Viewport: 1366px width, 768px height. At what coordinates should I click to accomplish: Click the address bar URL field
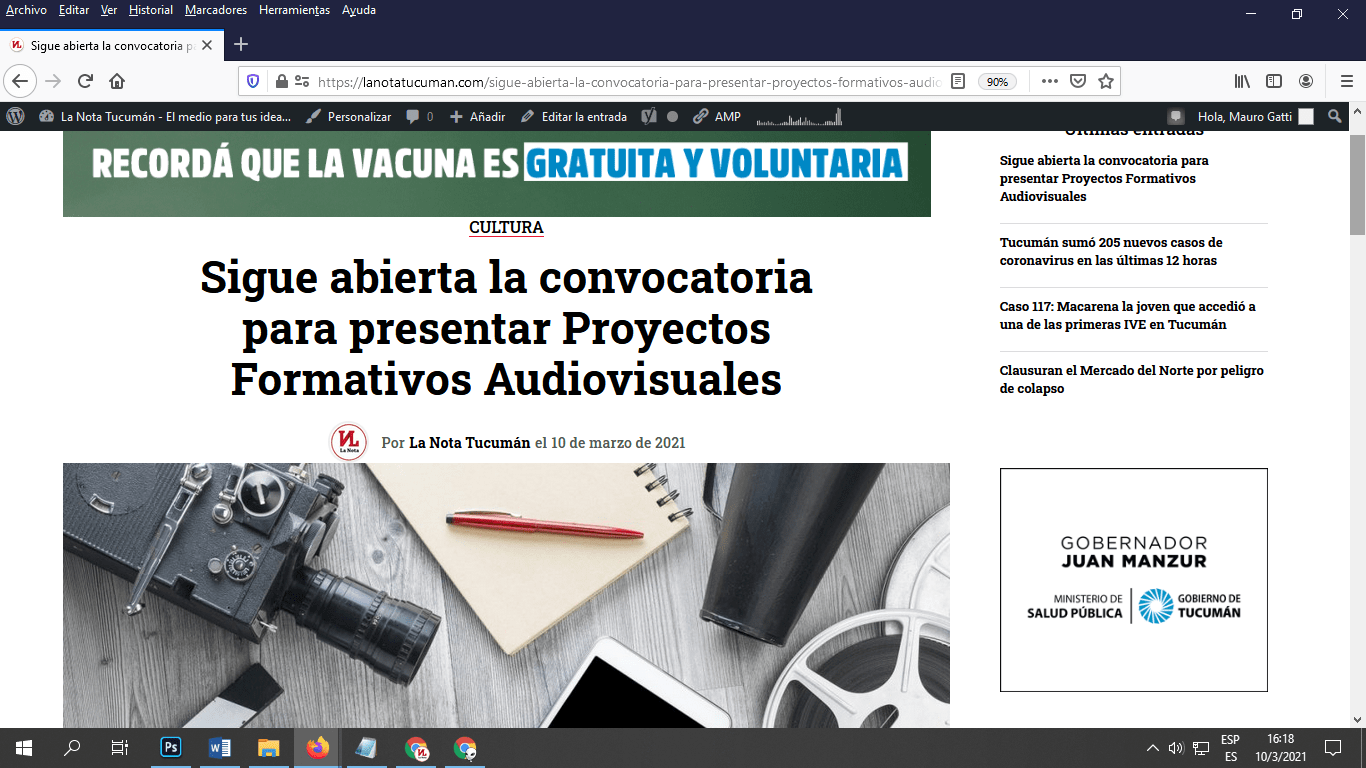click(x=630, y=82)
